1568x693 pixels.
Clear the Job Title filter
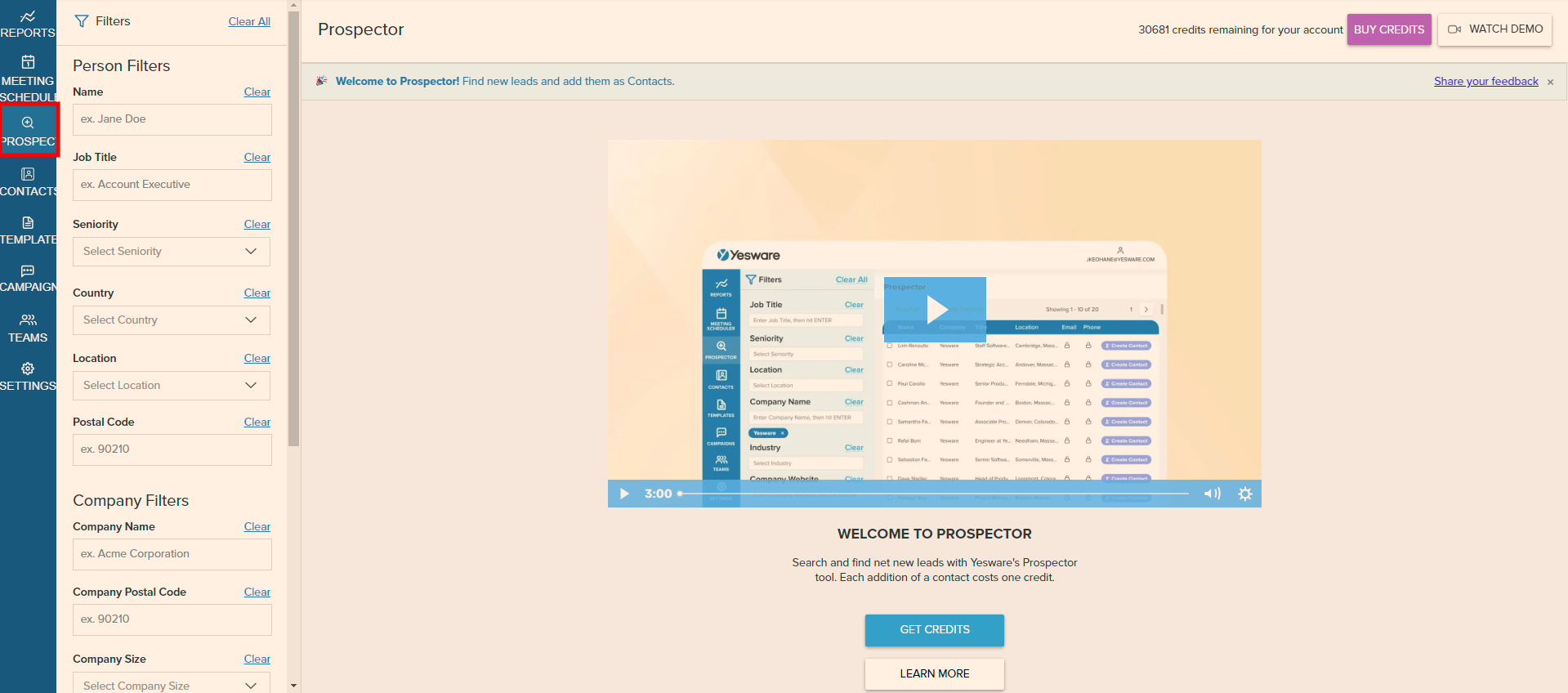(257, 157)
